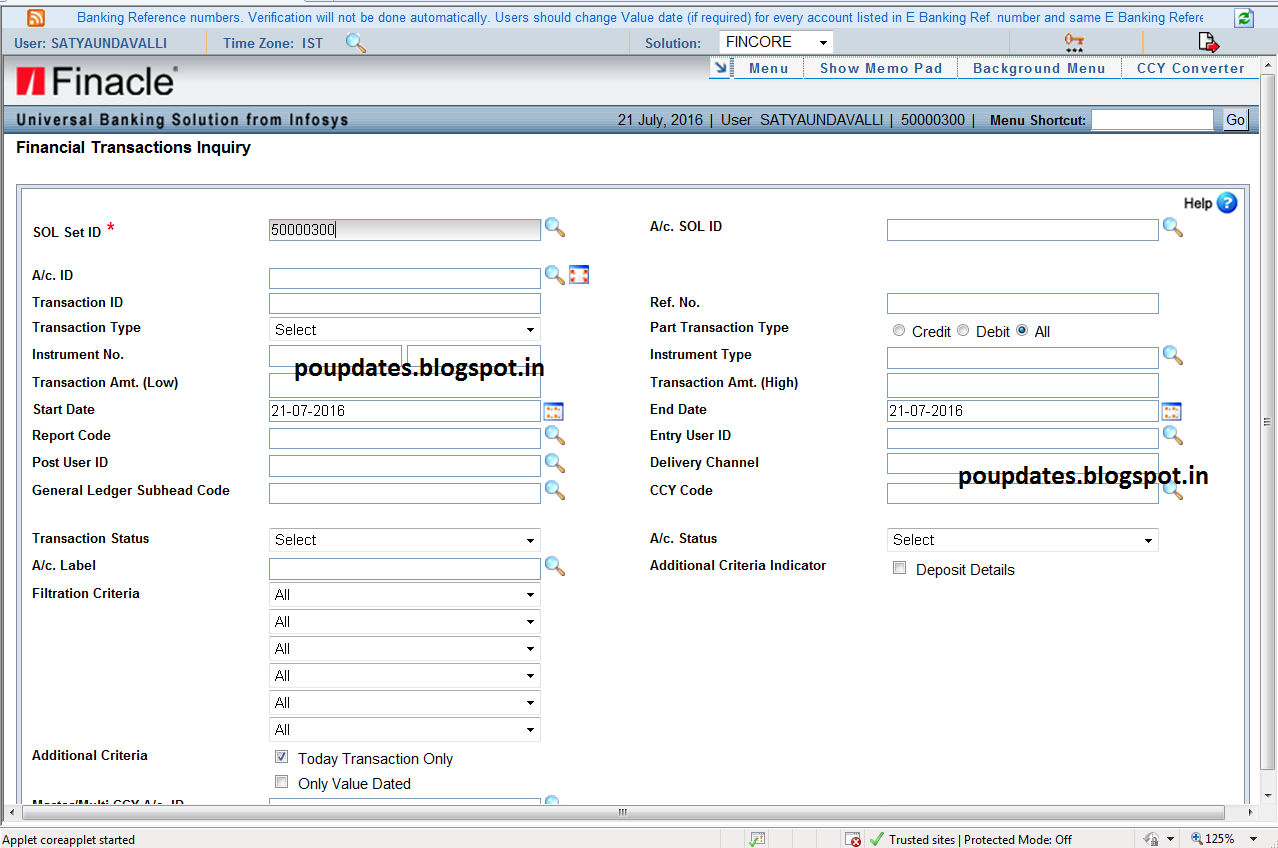This screenshot has width=1278, height=848.
Task: Select the Credit radio button
Action: pos(899,330)
